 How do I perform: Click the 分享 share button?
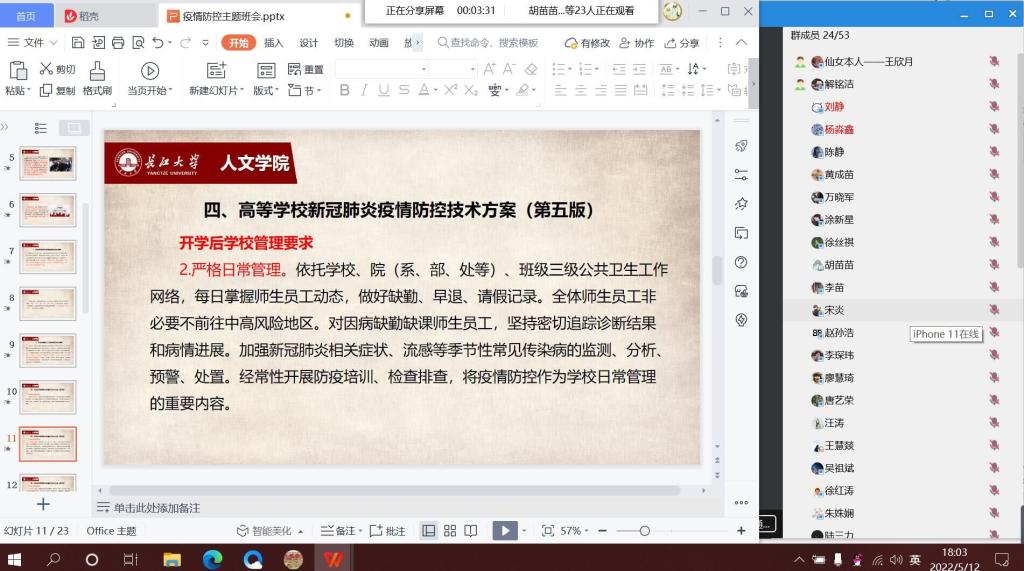click(683, 43)
